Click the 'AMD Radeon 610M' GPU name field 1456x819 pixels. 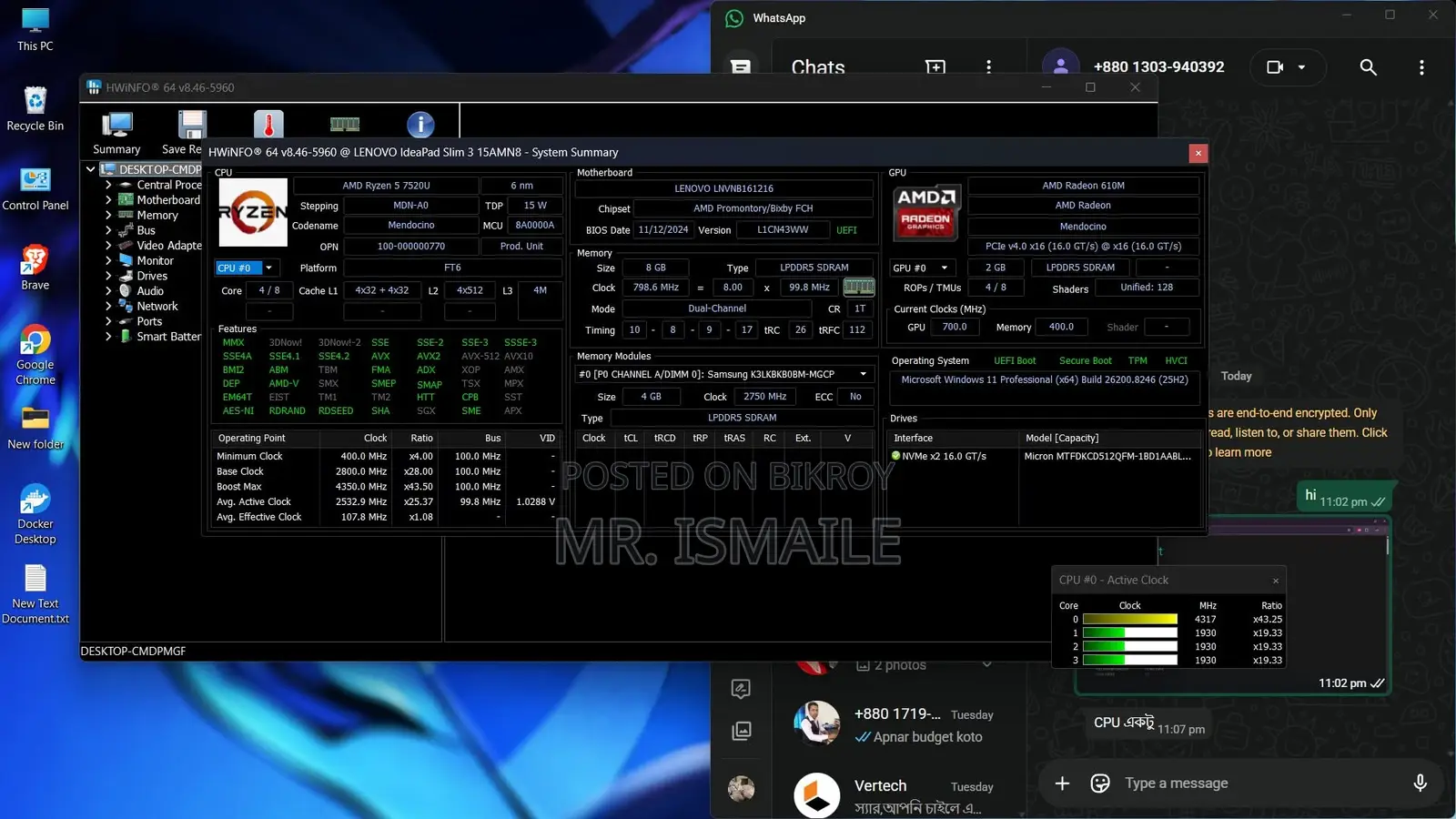click(1083, 186)
